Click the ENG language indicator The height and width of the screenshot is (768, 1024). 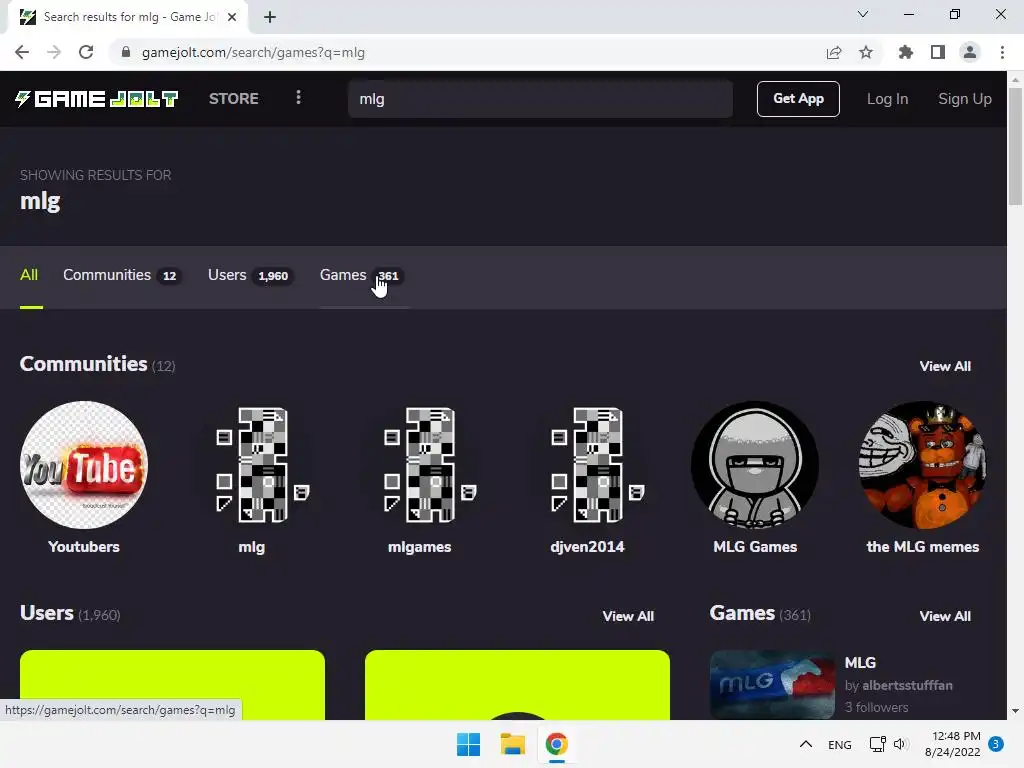click(840, 744)
